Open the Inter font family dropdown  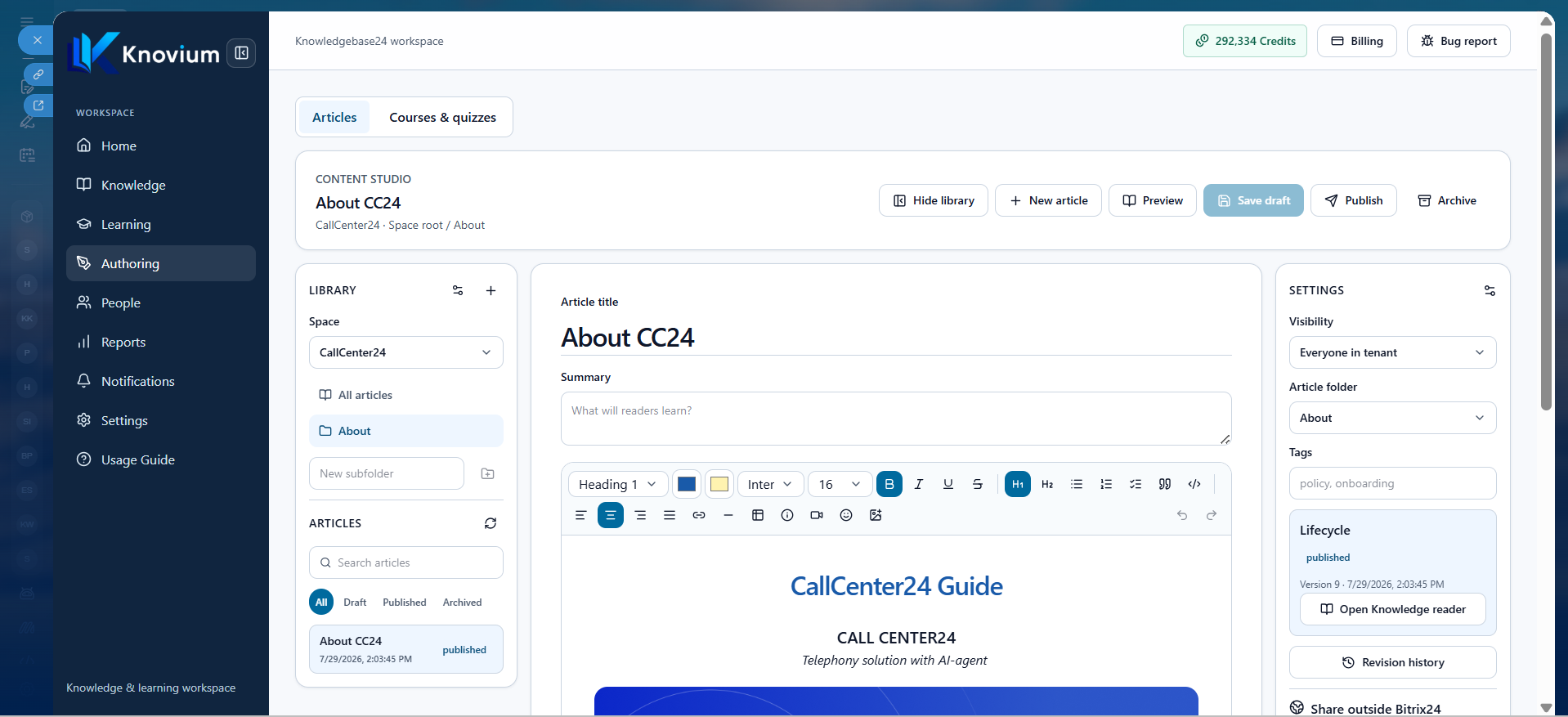pyautogui.click(x=770, y=484)
